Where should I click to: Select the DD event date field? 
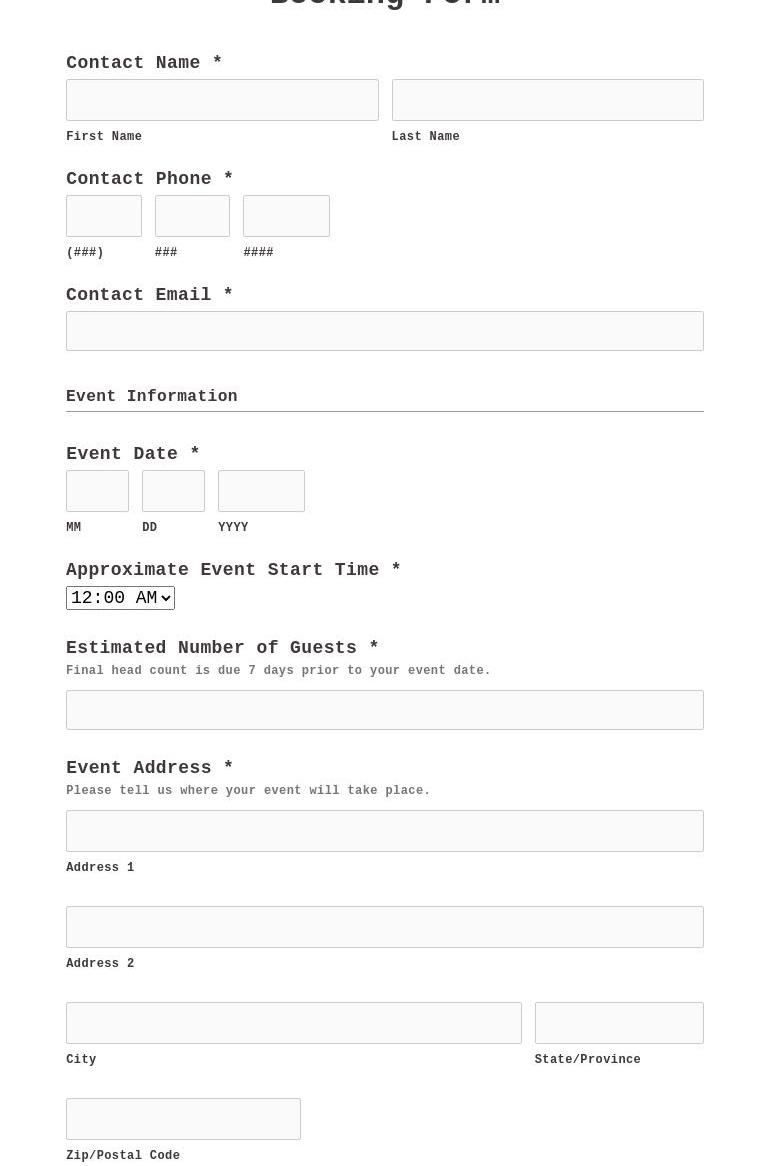(x=173, y=491)
